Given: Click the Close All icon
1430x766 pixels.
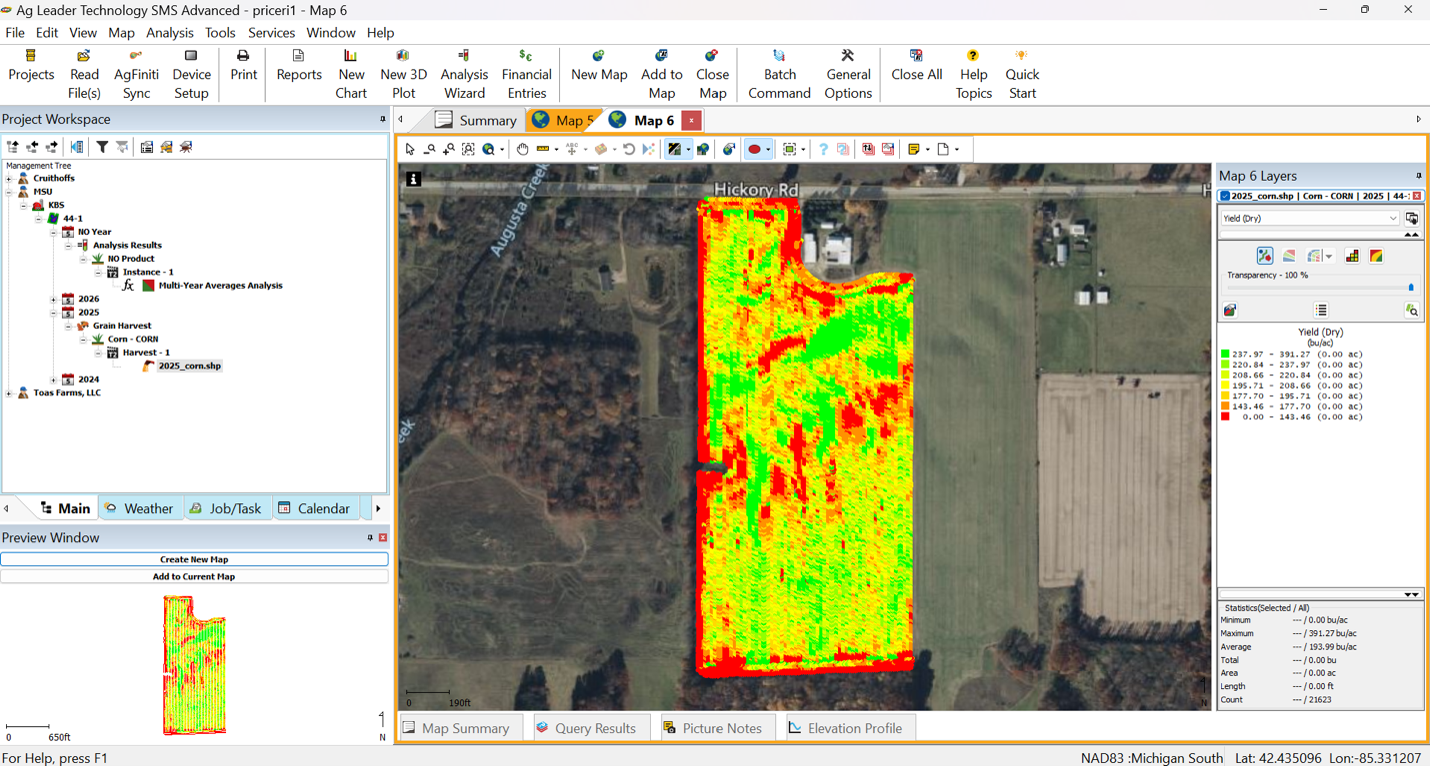Looking at the screenshot, I should coord(916,56).
